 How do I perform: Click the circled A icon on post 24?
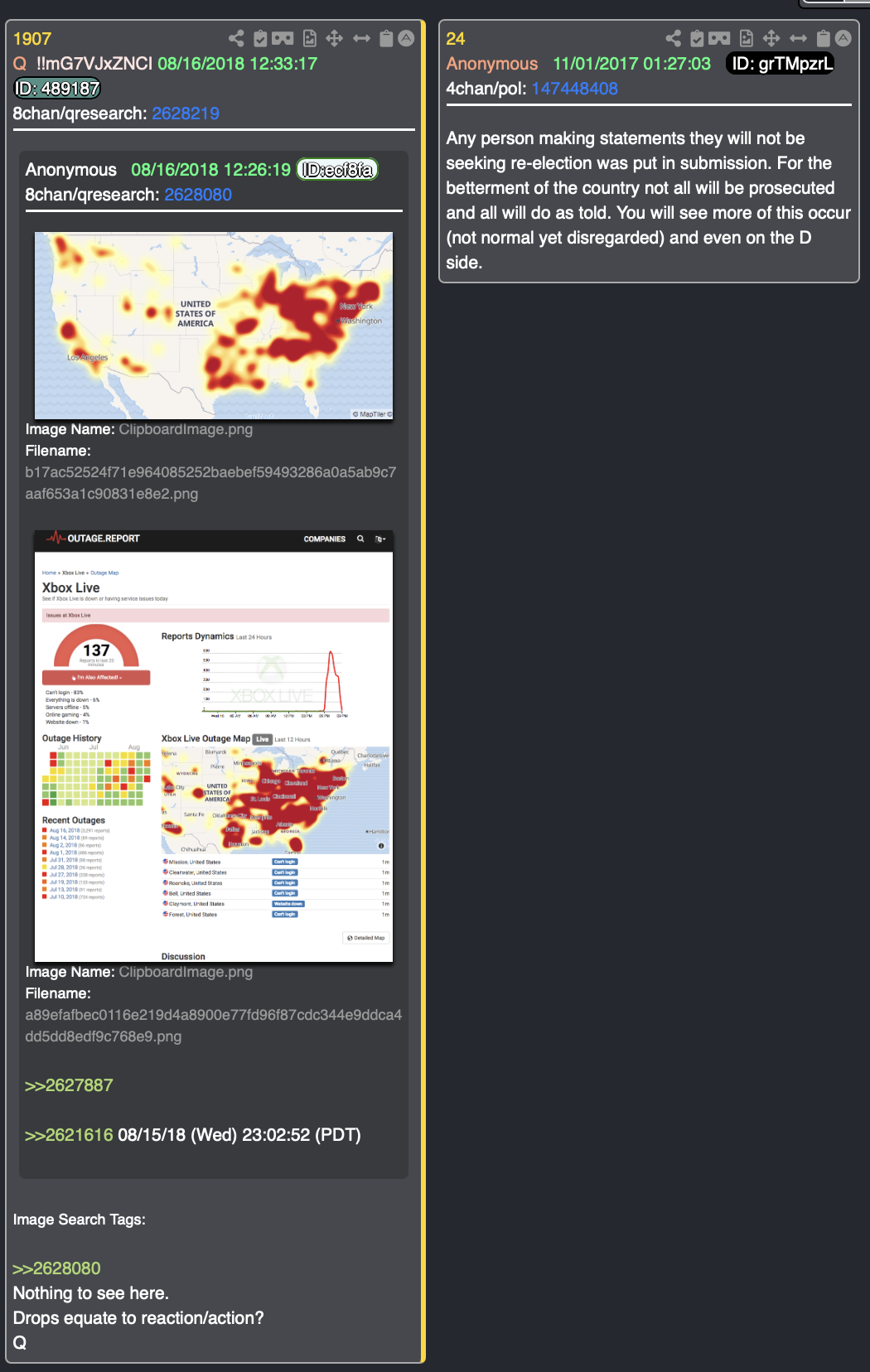click(x=843, y=38)
